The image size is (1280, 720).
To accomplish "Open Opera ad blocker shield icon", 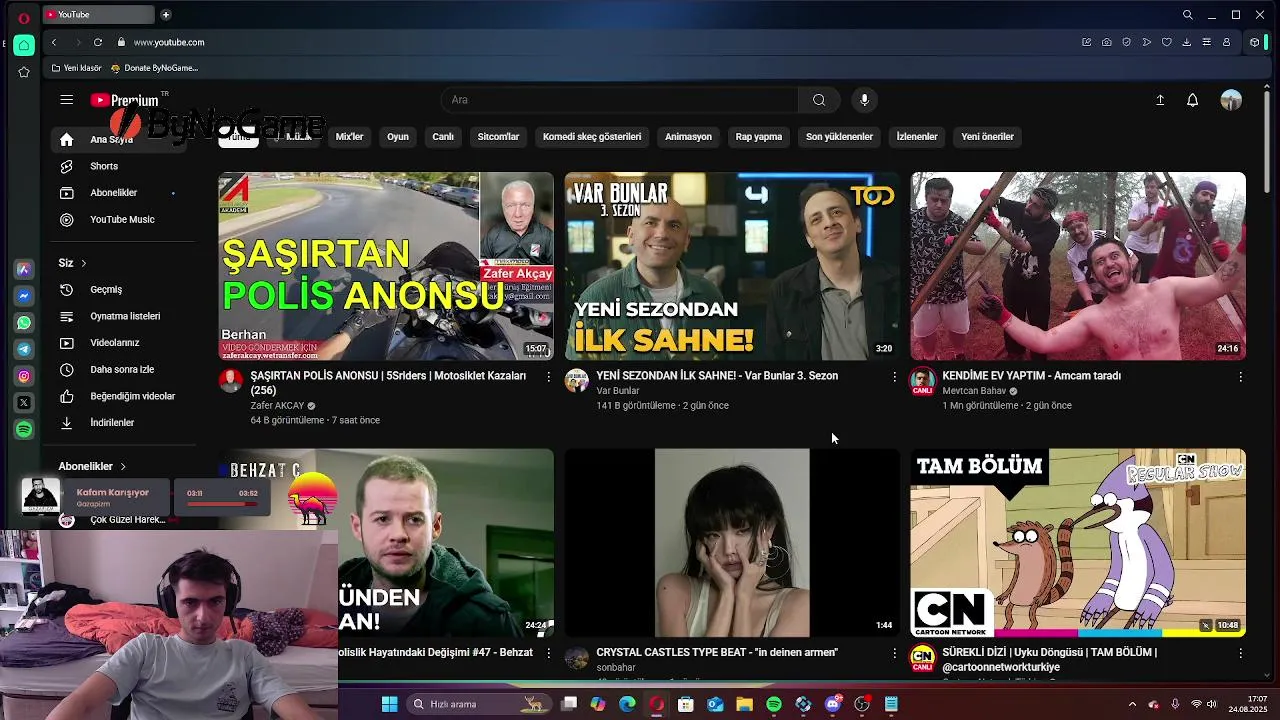I will [x=1127, y=42].
